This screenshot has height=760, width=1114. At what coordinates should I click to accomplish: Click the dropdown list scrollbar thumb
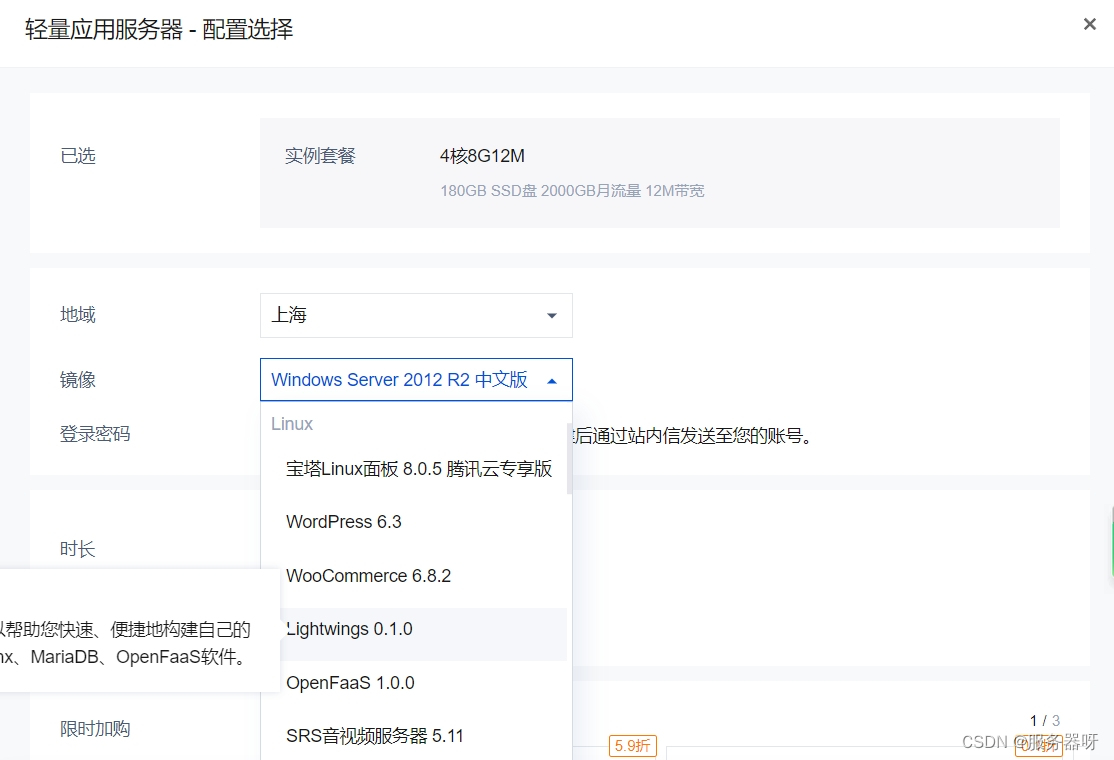(x=569, y=458)
